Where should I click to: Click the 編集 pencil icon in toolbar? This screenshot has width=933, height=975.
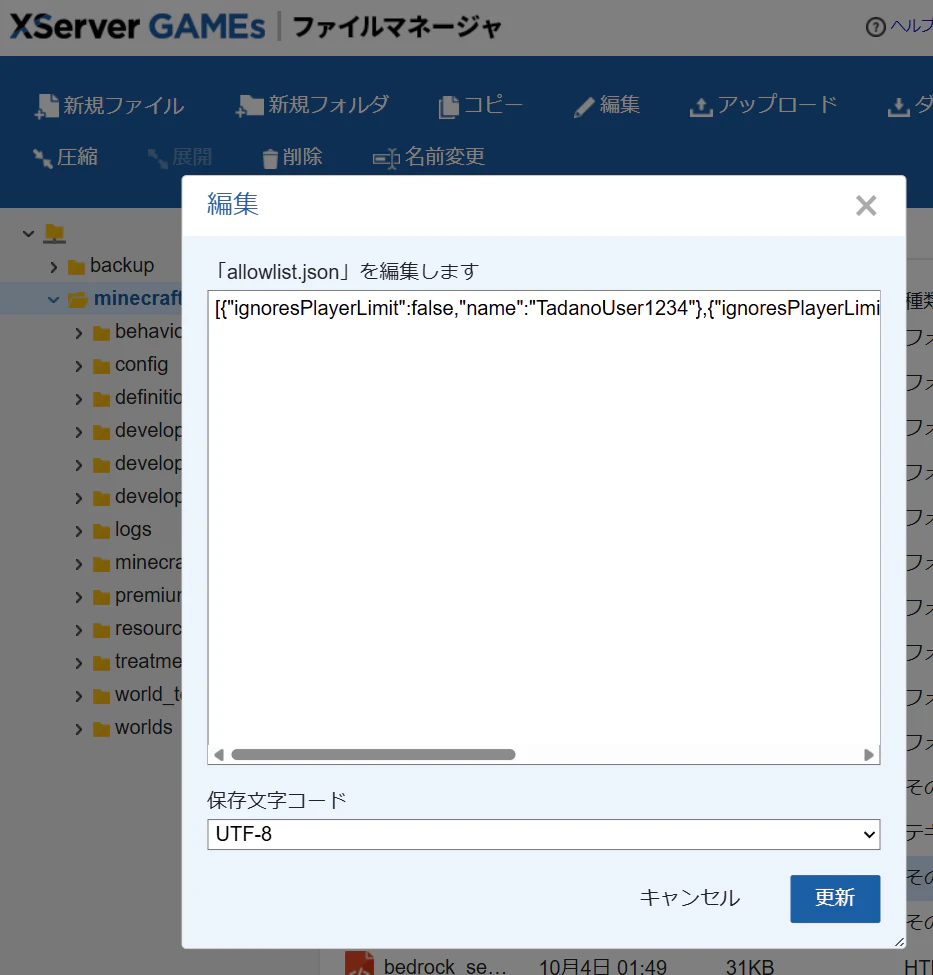(584, 107)
